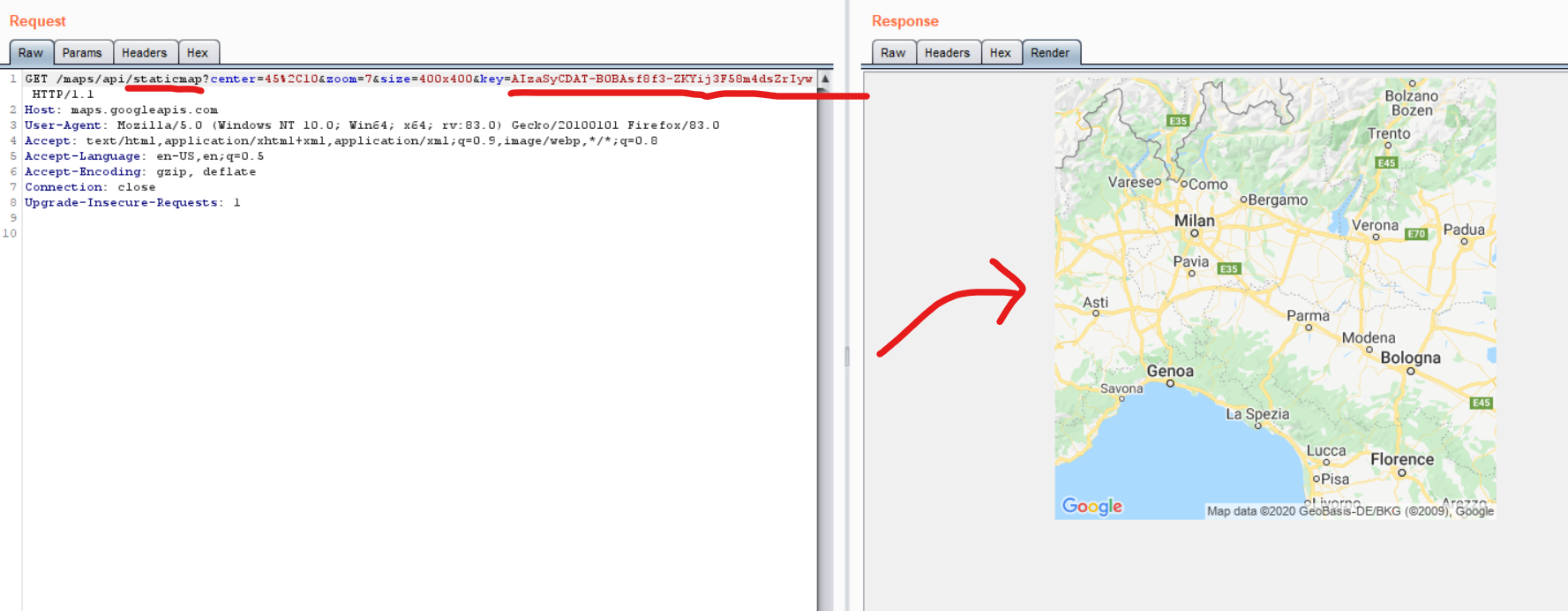Open the Request Headers tab
The image size is (1568, 611).
click(x=144, y=53)
